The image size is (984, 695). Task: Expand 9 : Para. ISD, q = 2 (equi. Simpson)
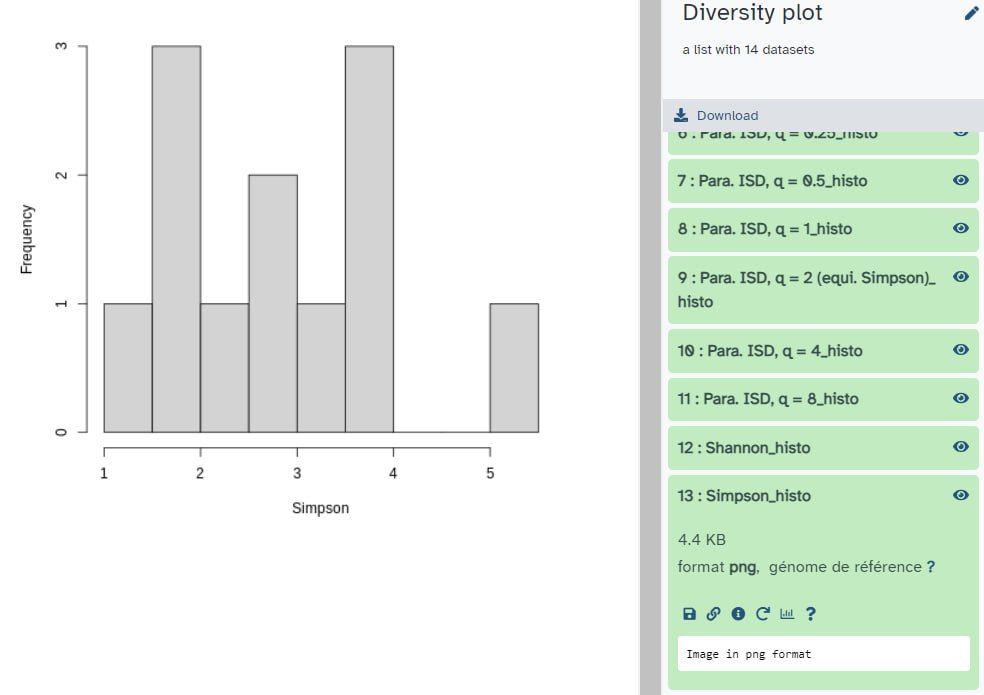(x=806, y=289)
